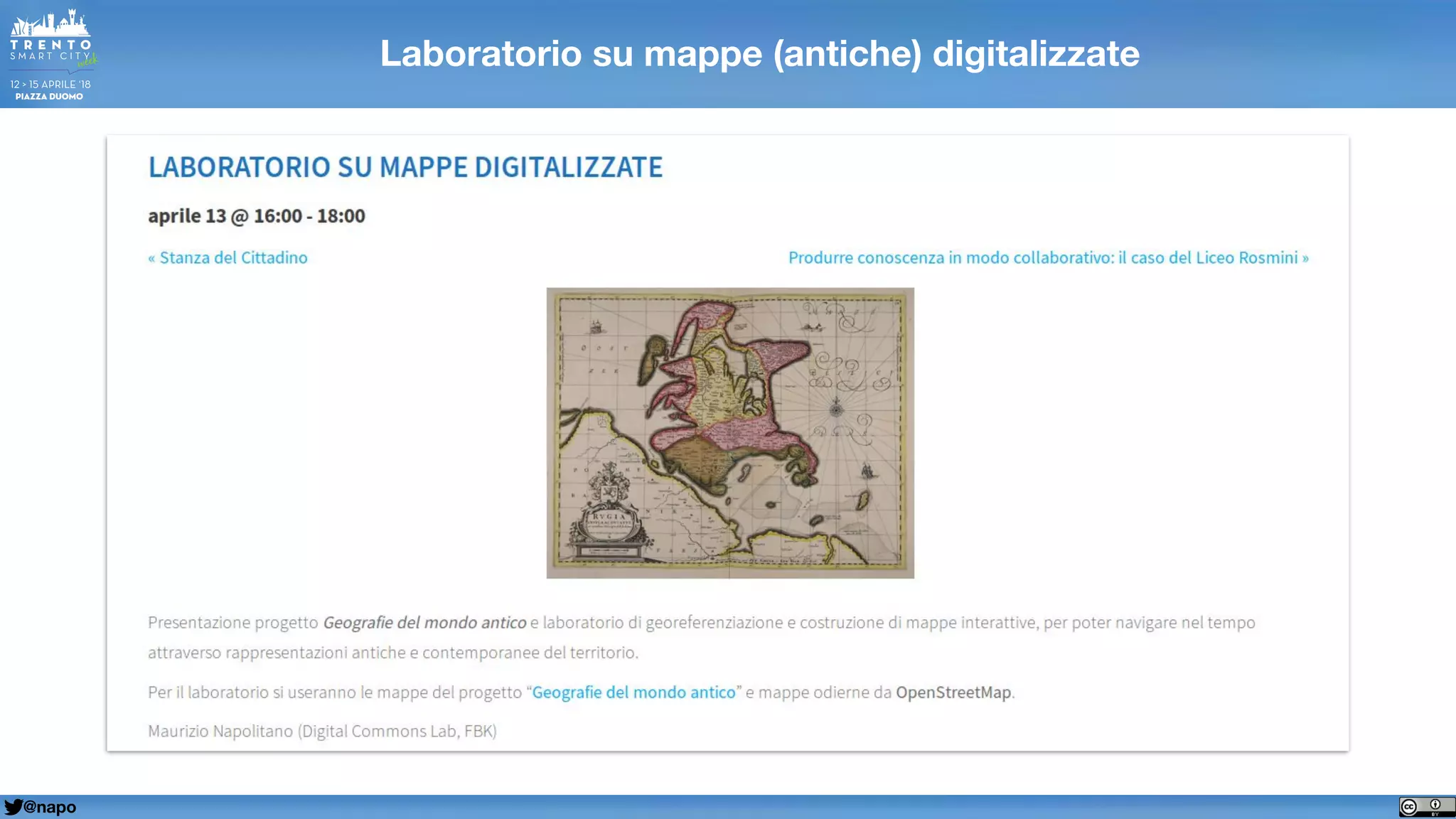Click the antique Rugia map image
Screen dimensions: 1456x819
(x=729, y=432)
